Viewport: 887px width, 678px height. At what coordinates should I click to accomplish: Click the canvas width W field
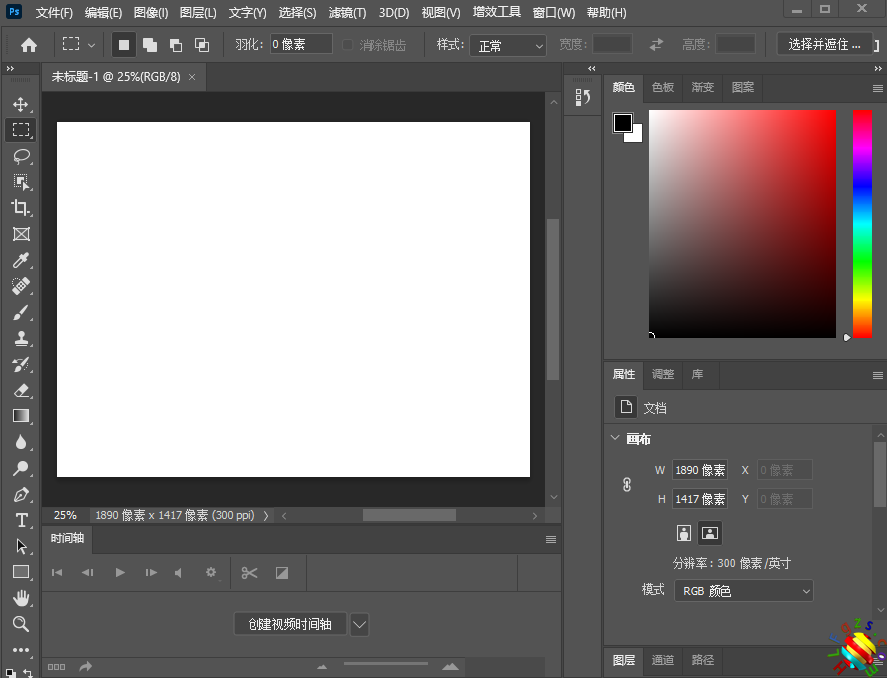click(x=700, y=470)
